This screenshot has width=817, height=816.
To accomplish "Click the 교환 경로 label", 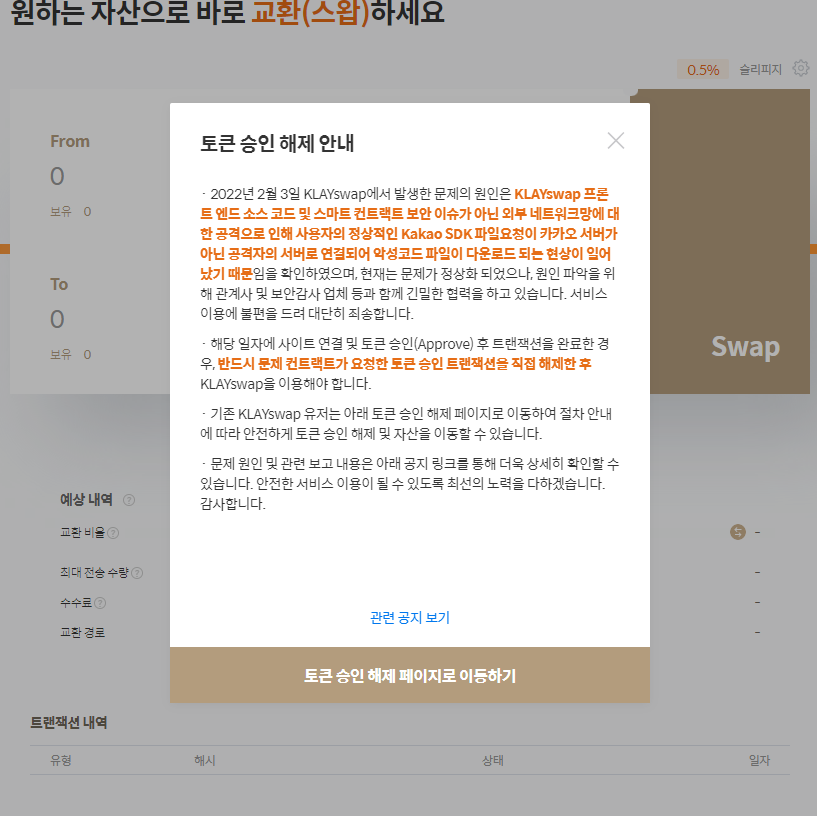I will click(x=82, y=633).
